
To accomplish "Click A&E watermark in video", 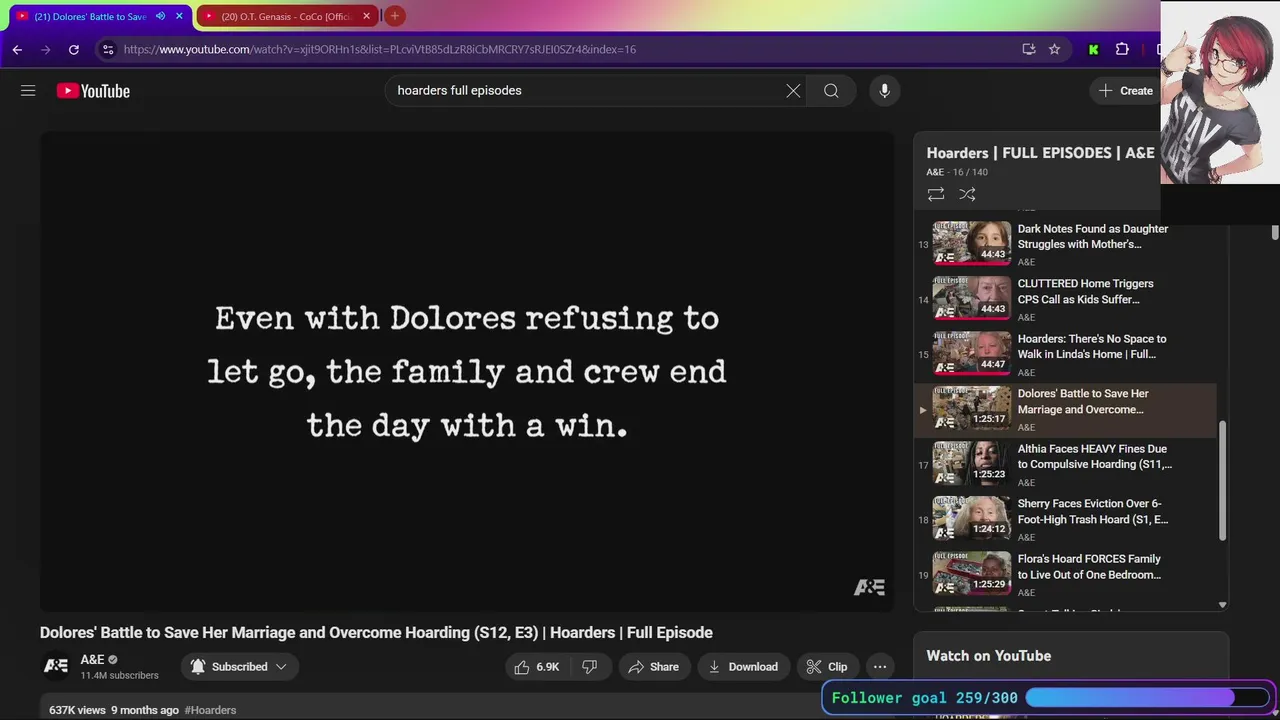I will pyautogui.click(x=869, y=587).
